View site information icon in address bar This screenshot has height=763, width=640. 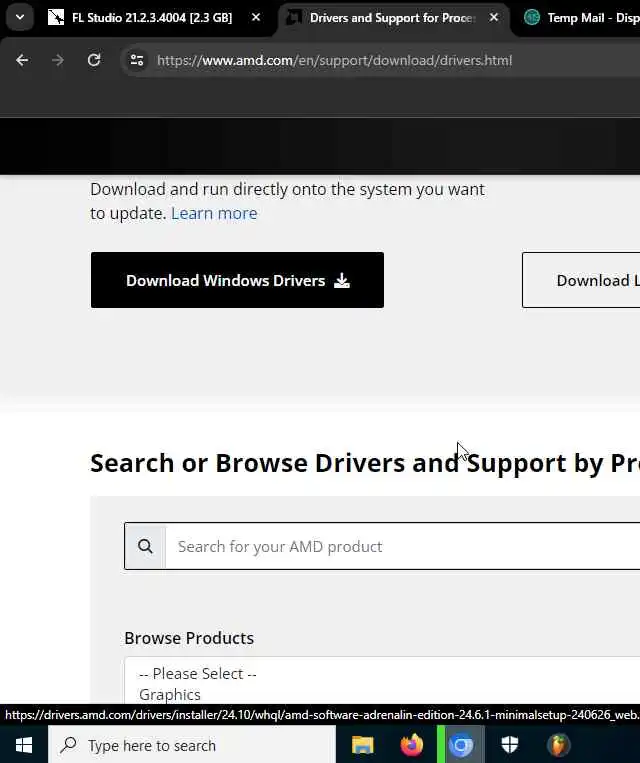[x=137, y=60]
